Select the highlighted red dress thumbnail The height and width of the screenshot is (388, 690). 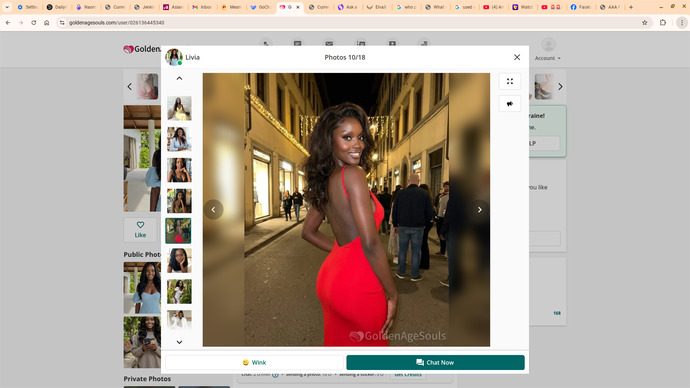pyautogui.click(x=178, y=231)
